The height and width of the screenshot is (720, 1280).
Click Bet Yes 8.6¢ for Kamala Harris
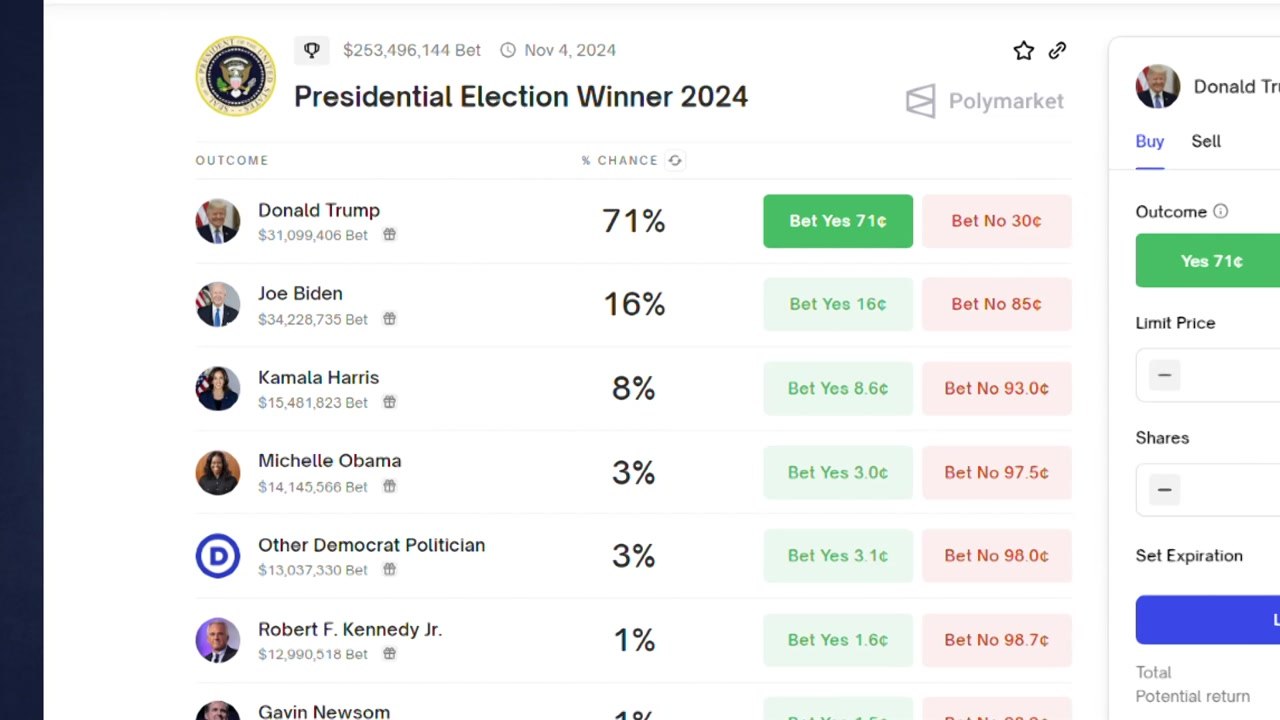pyautogui.click(x=837, y=388)
